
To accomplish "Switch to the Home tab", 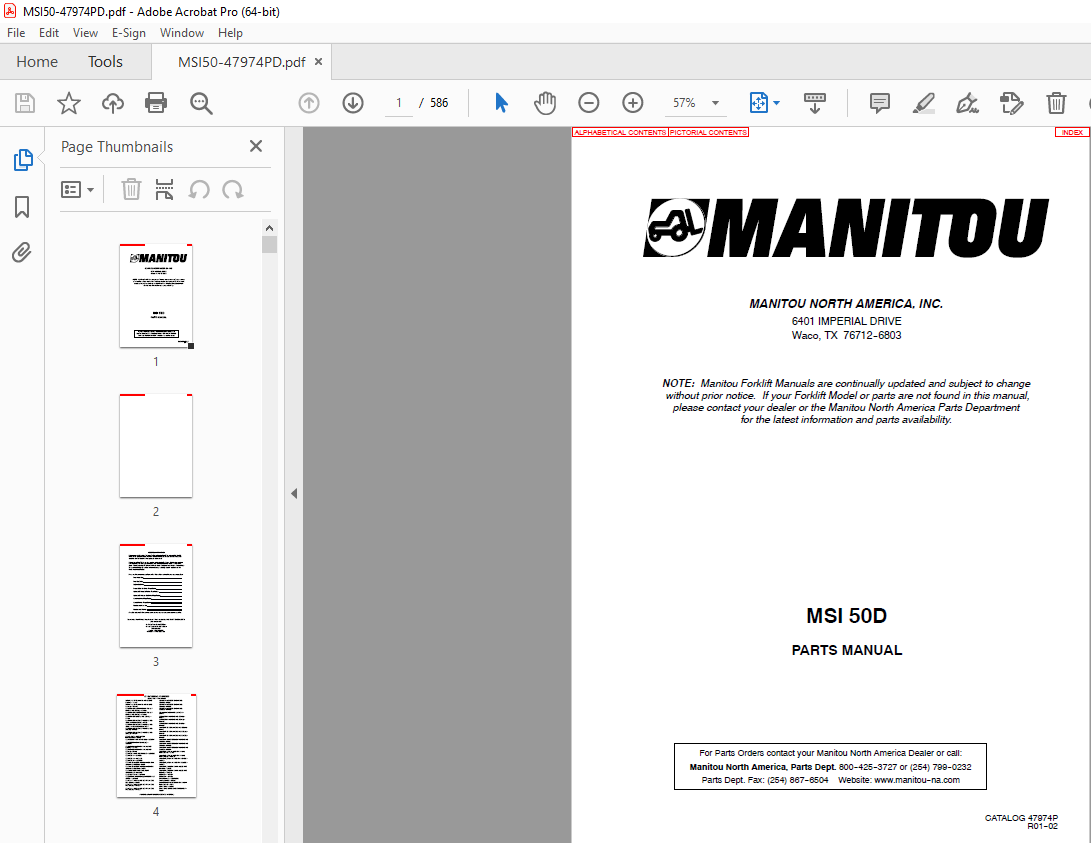I will pos(37,62).
